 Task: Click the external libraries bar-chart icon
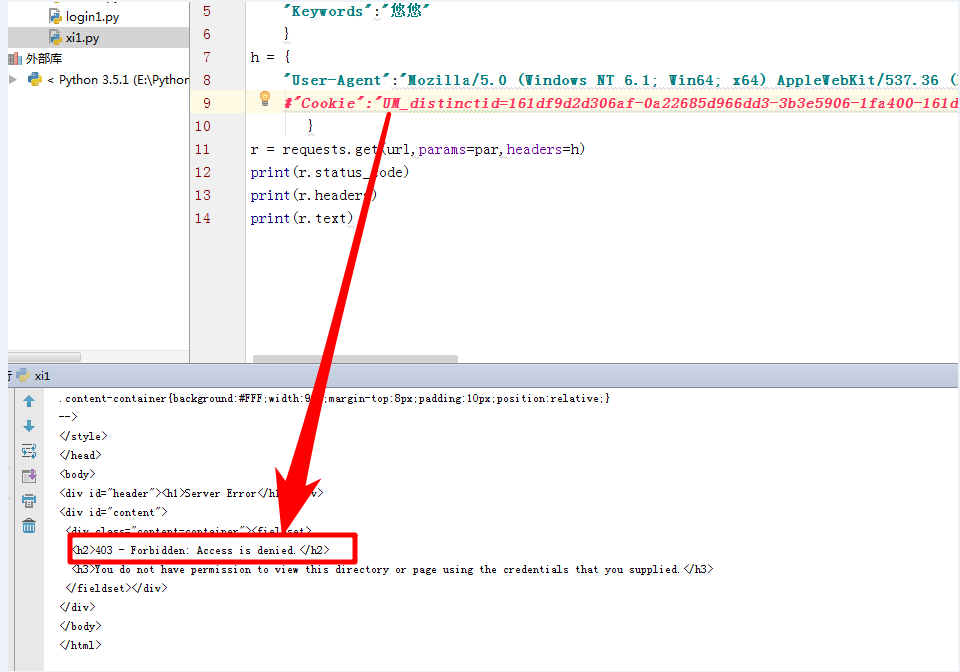[15, 59]
